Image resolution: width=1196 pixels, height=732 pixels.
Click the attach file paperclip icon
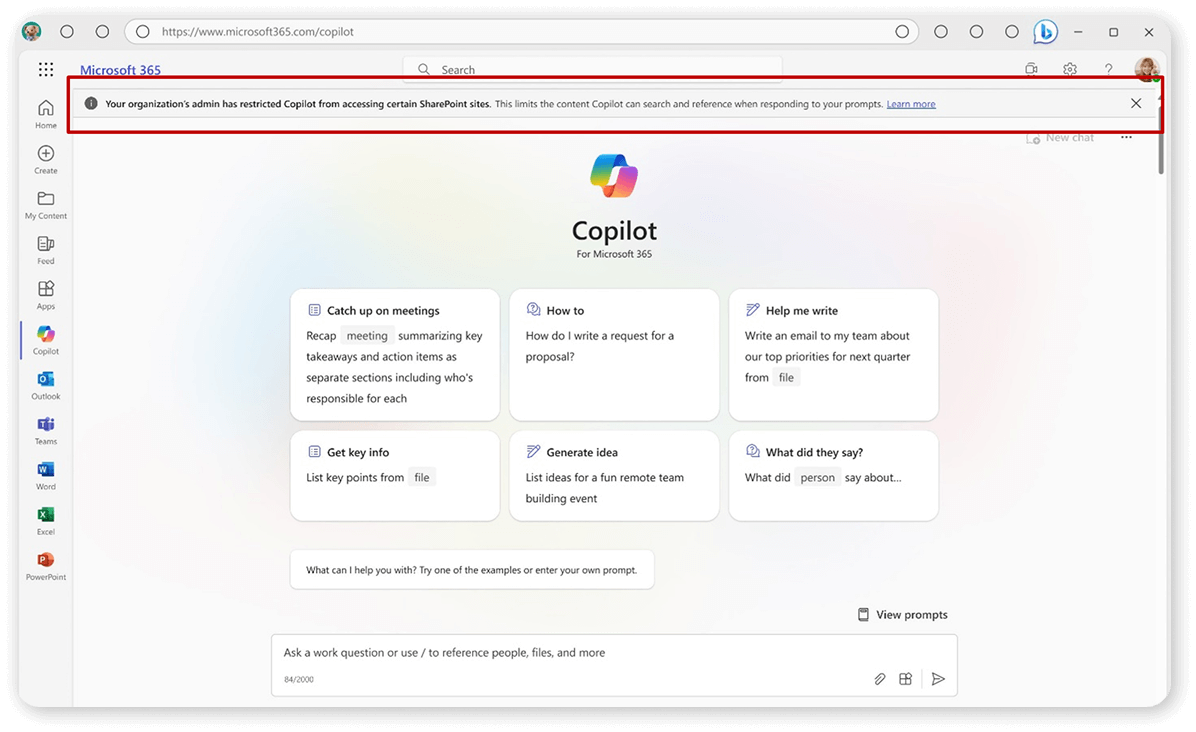pos(879,679)
